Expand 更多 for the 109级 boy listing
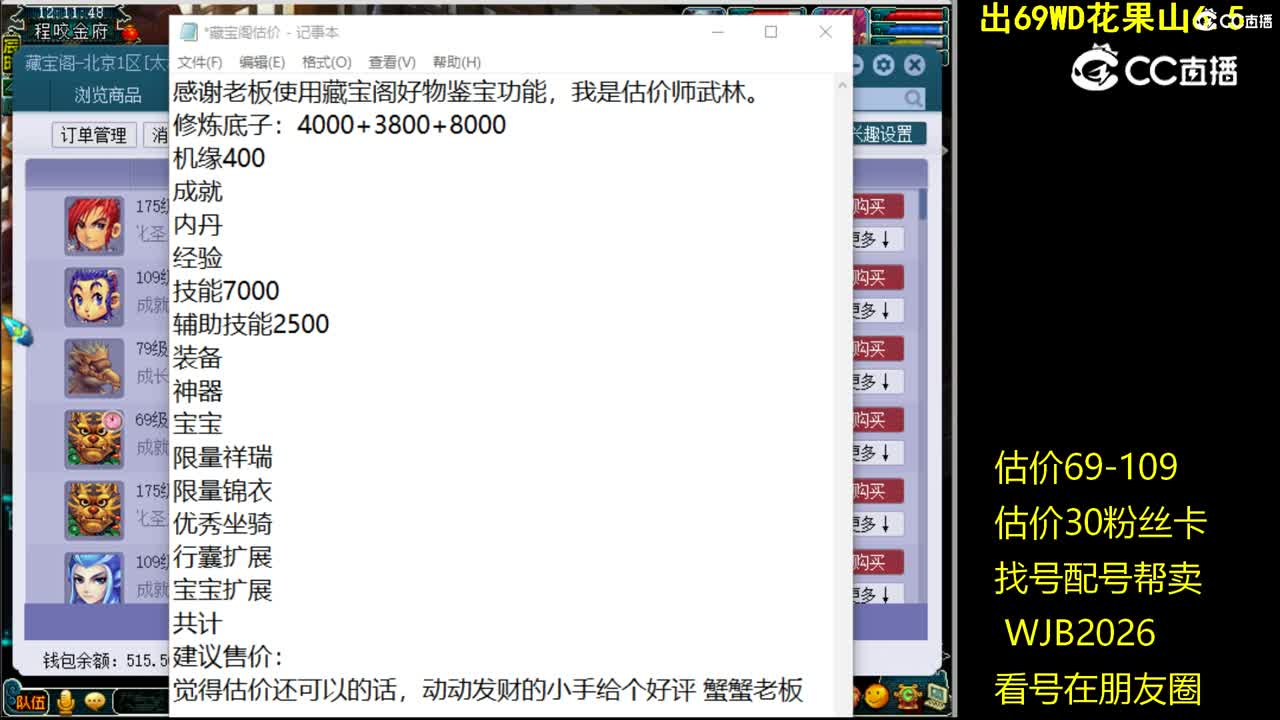The width and height of the screenshot is (1280, 720). 878,310
